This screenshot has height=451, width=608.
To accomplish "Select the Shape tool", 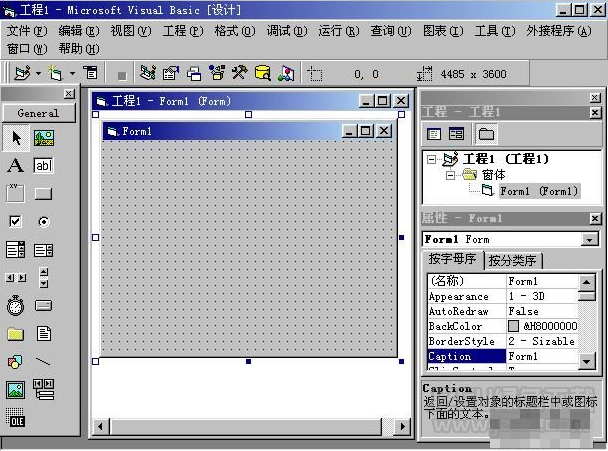I will tap(15, 362).
